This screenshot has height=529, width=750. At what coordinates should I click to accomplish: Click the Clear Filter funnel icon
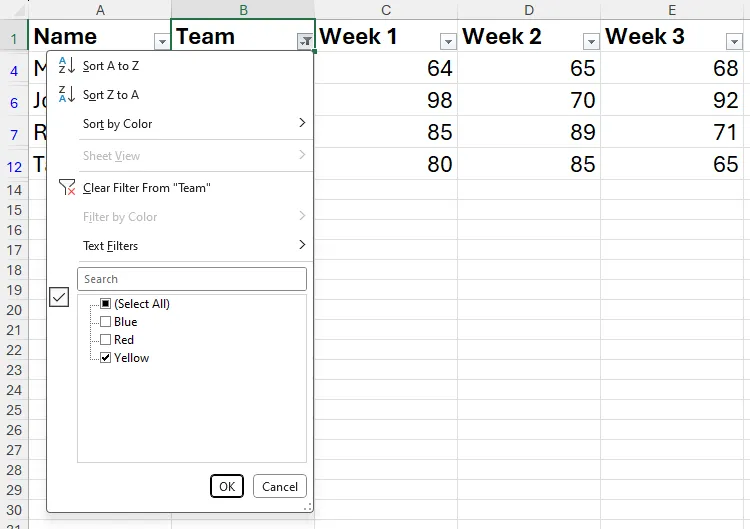[x=67, y=188]
